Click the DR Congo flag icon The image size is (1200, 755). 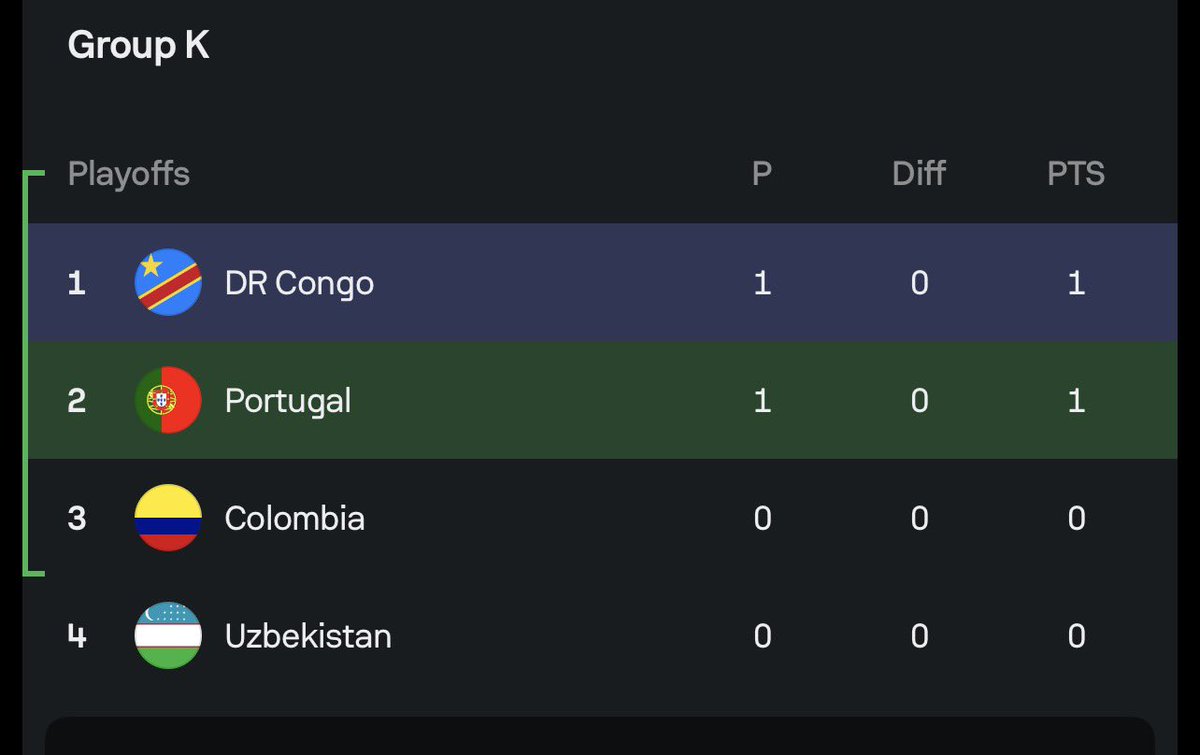pos(168,283)
